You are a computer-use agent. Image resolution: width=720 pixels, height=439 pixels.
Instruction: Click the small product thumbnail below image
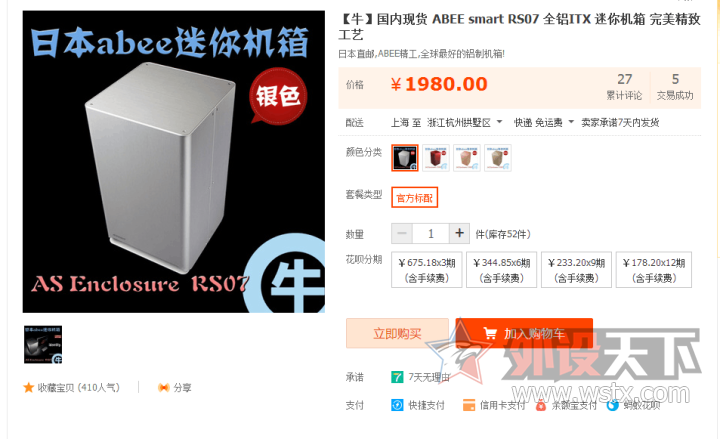tap(43, 345)
